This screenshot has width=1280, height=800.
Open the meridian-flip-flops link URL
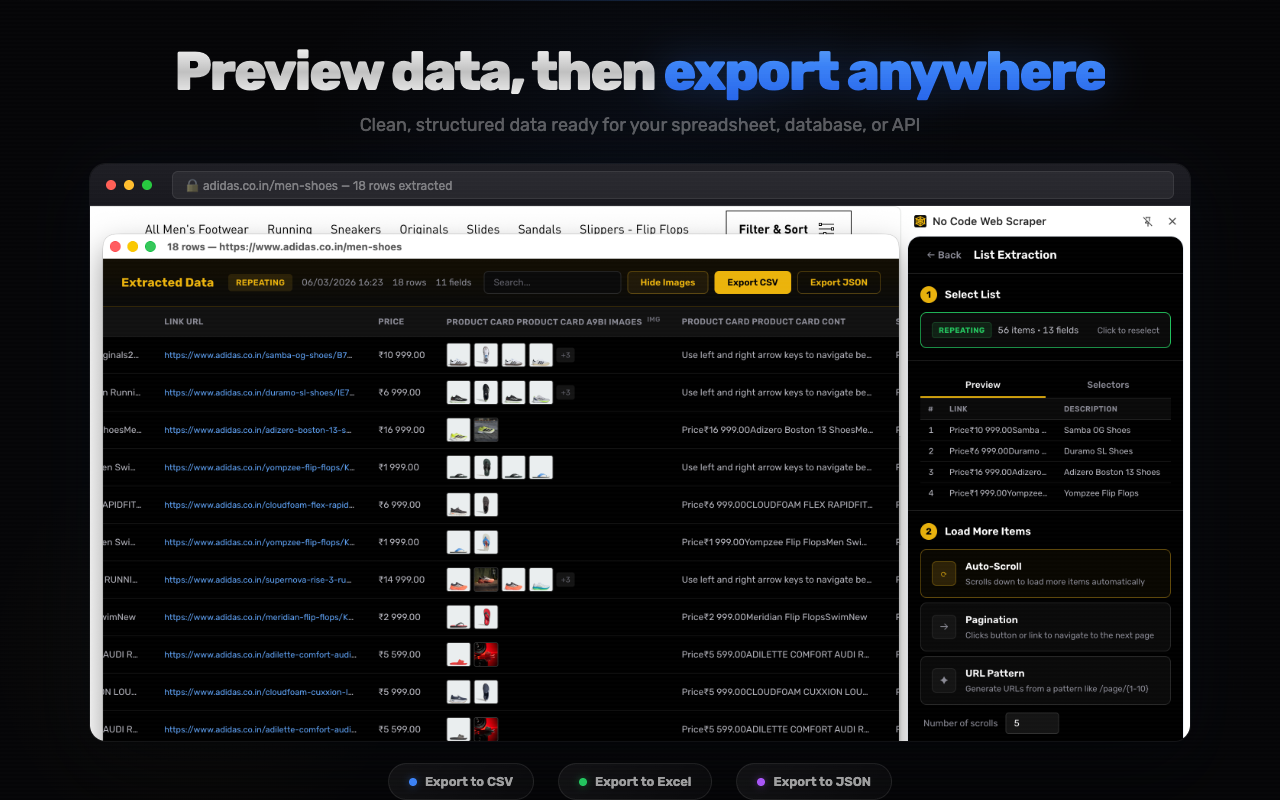pyautogui.click(x=259, y=617)
